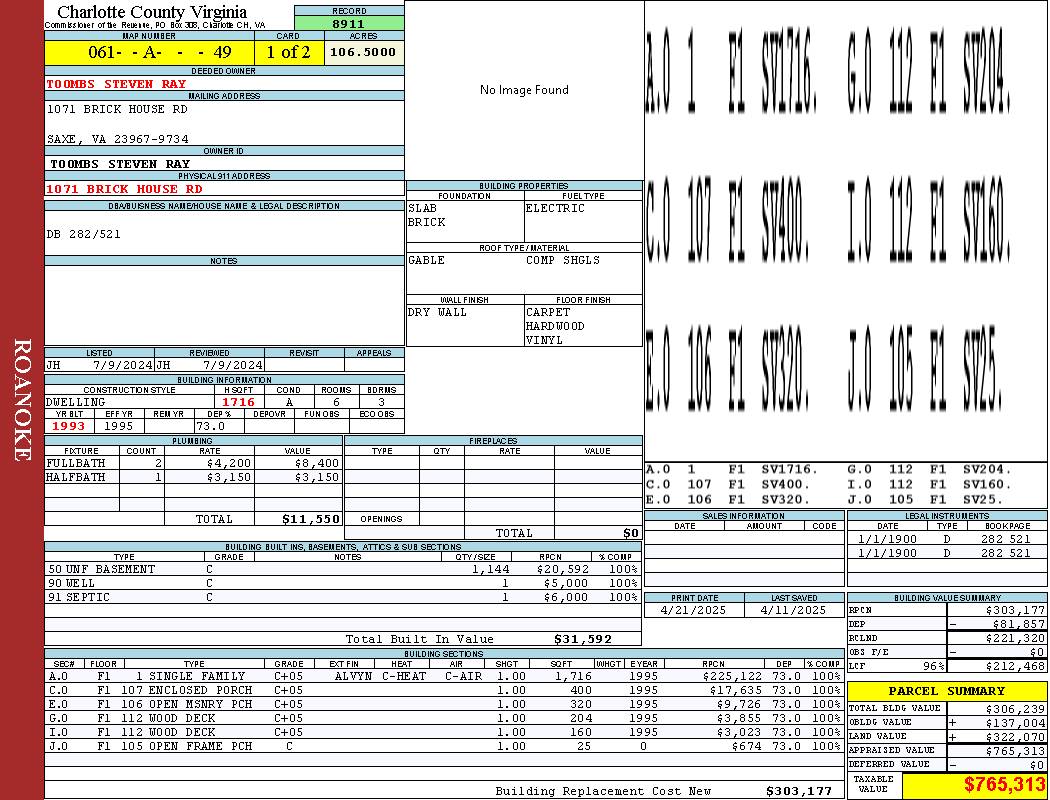Select acres value 106.5000
Image resolution: width=1050 pixels, height=800 pixels.
(363, 52)
